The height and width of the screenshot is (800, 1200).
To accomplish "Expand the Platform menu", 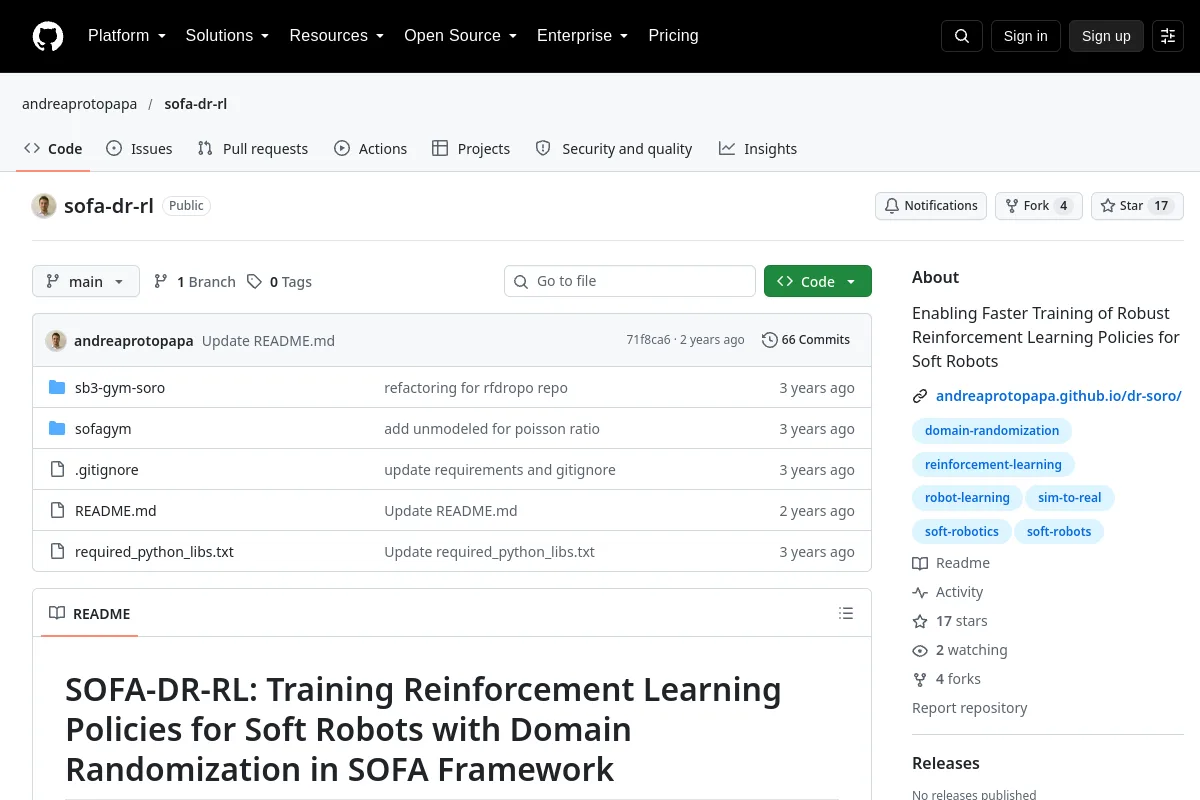I will 126,36.
